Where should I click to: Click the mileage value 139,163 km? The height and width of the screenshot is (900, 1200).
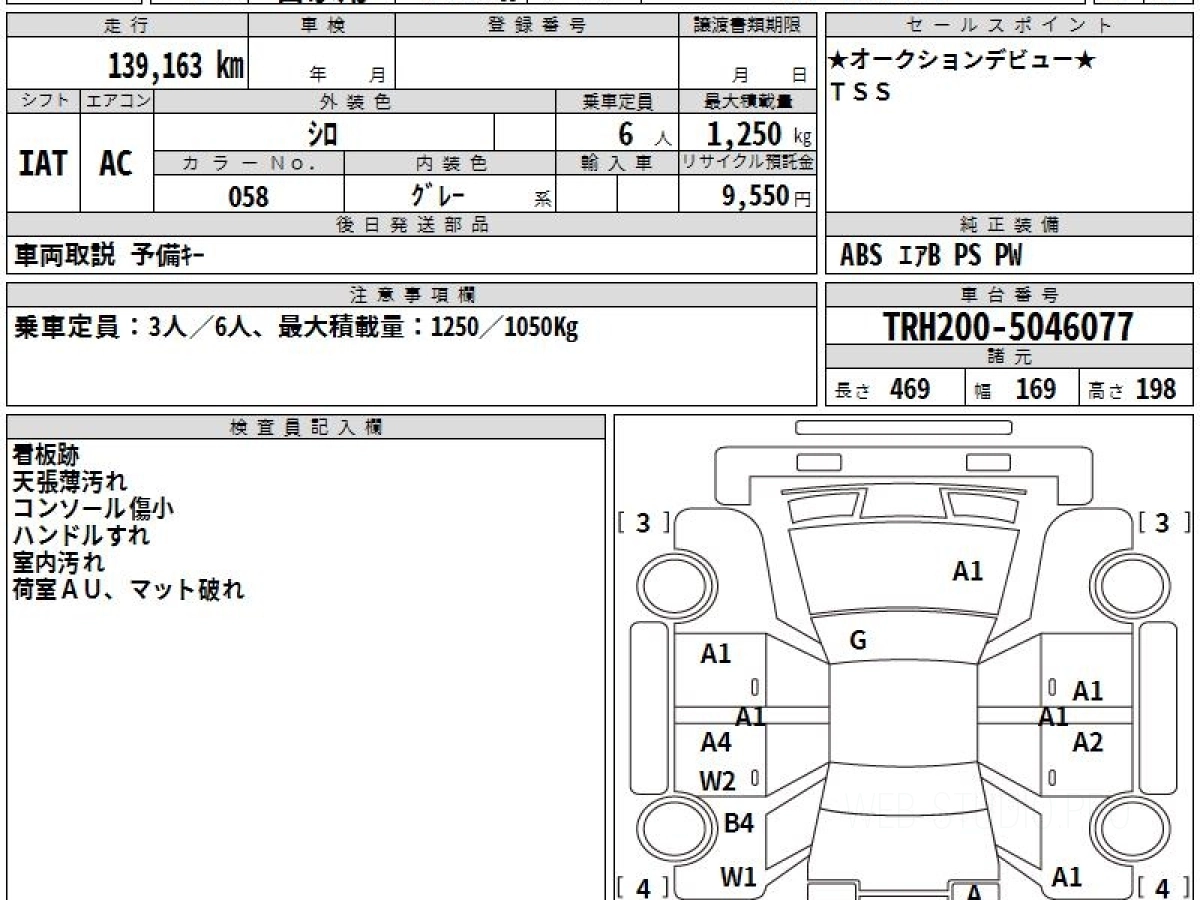(175, 66)
